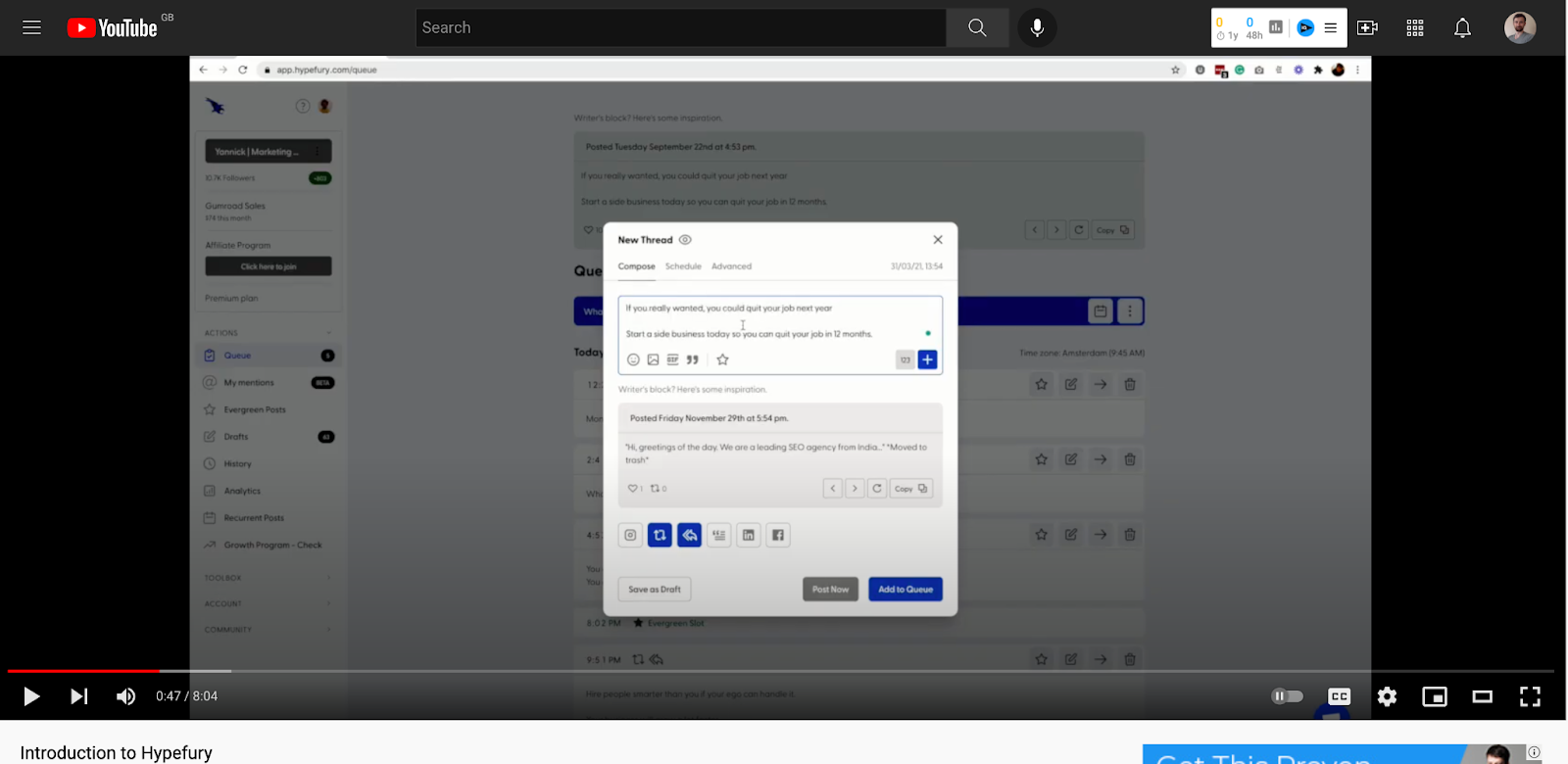
Task: Click the Create video camera icon
Action: pyautogui.click(x=1367, y=27)
